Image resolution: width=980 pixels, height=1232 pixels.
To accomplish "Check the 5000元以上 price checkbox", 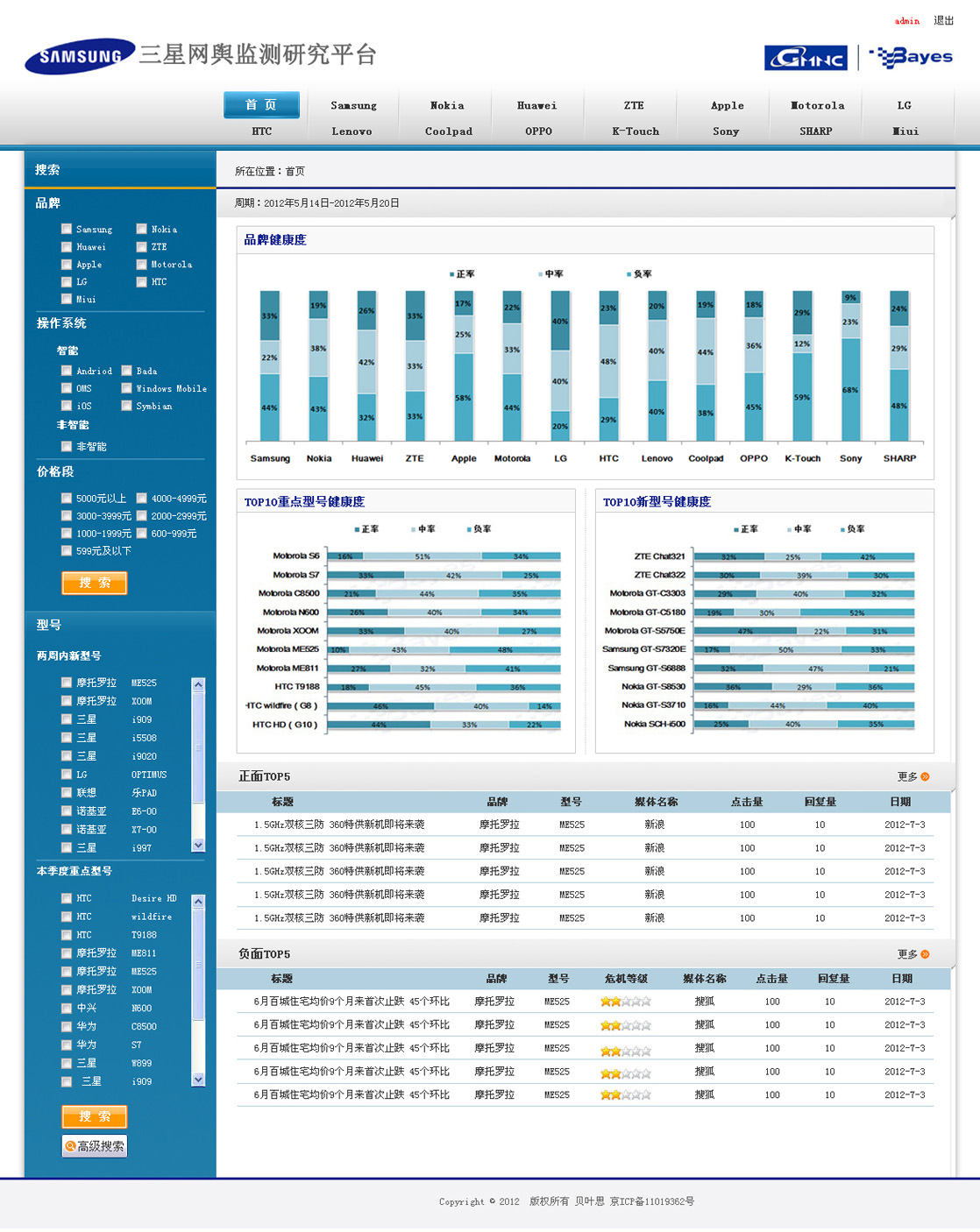I will (x=67, y=498).
